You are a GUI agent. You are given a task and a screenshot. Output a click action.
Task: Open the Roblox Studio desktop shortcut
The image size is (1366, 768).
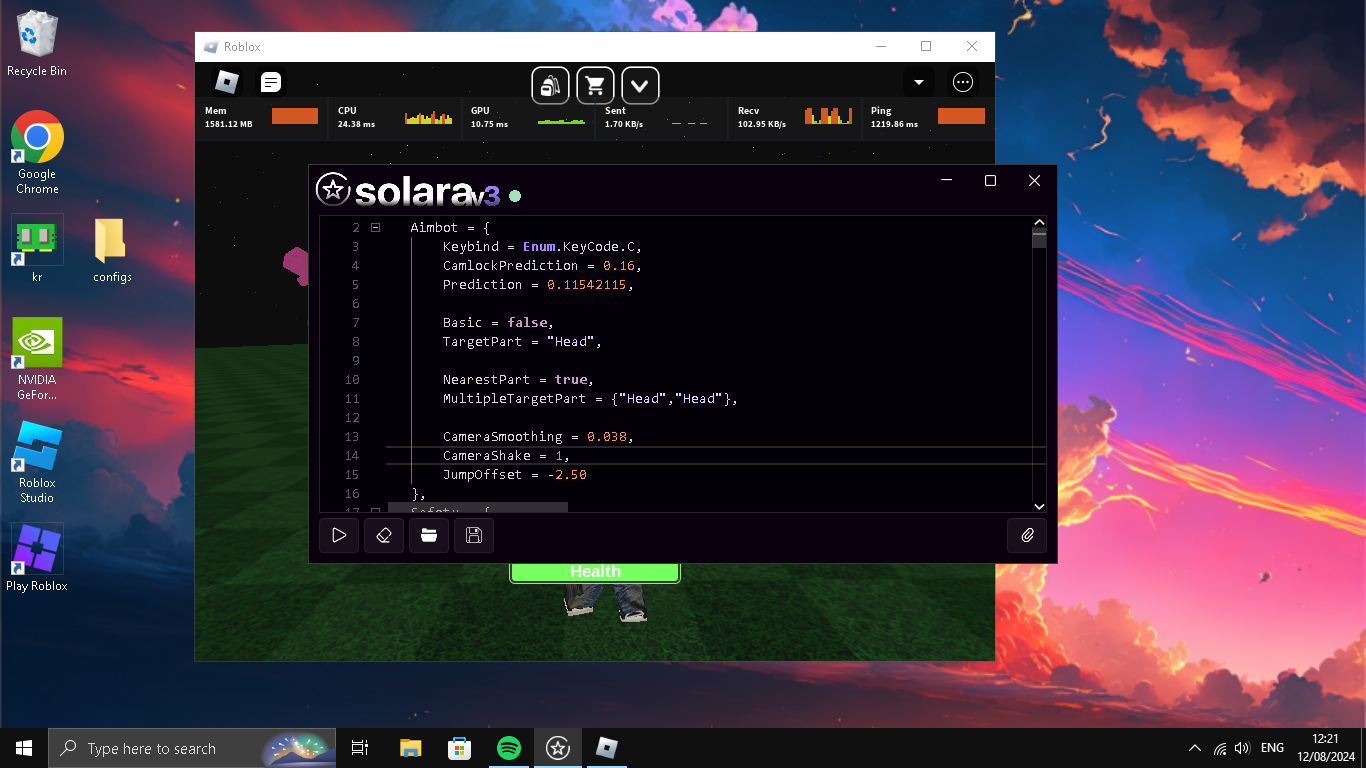(37, 462)
